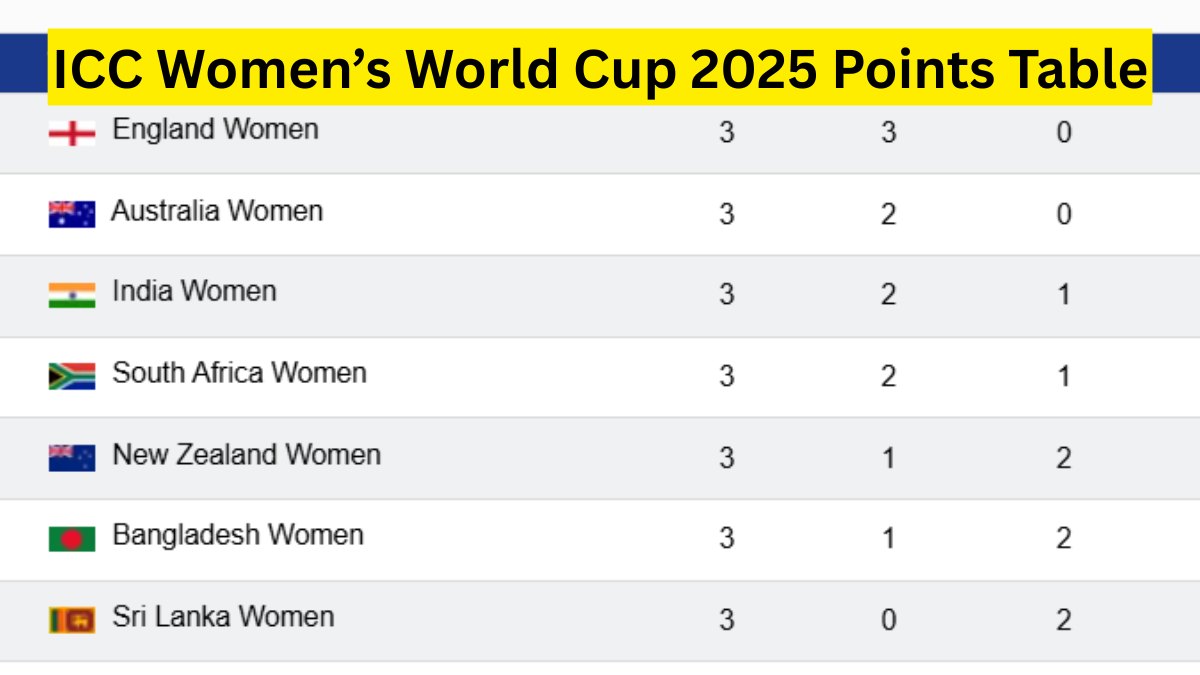1200x675 pixels.
Task: Select the Sri Lanka Women team name
Action: pyautogui.click(x=223, y=616)
